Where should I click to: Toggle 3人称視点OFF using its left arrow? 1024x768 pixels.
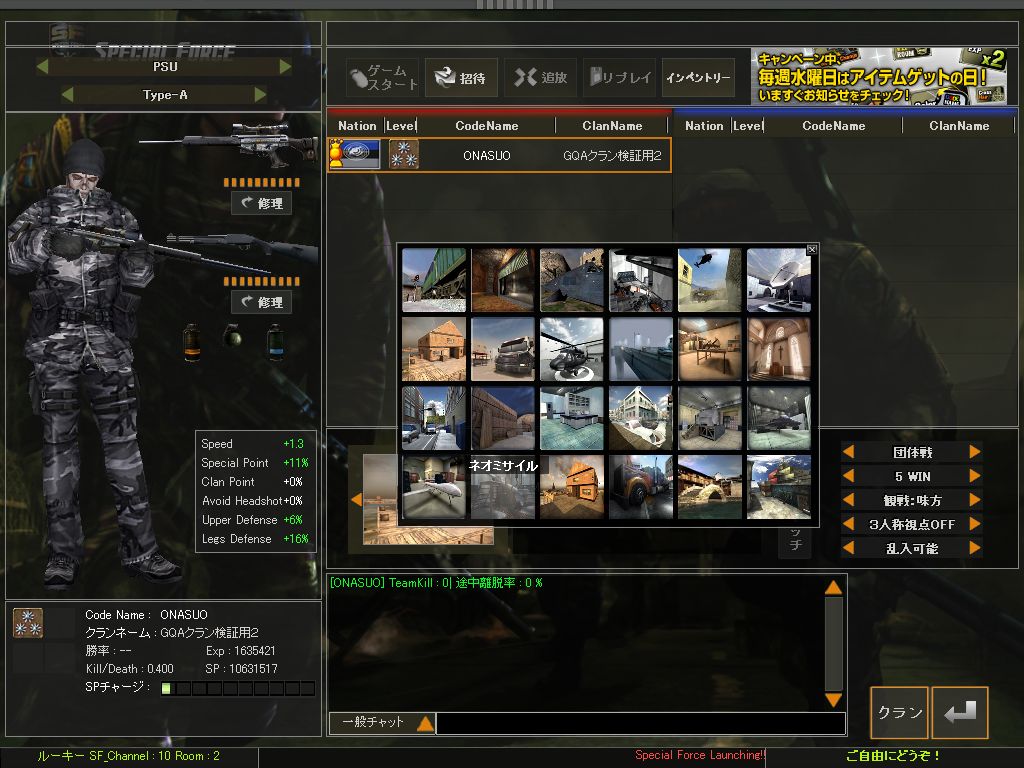pos(848,524)
